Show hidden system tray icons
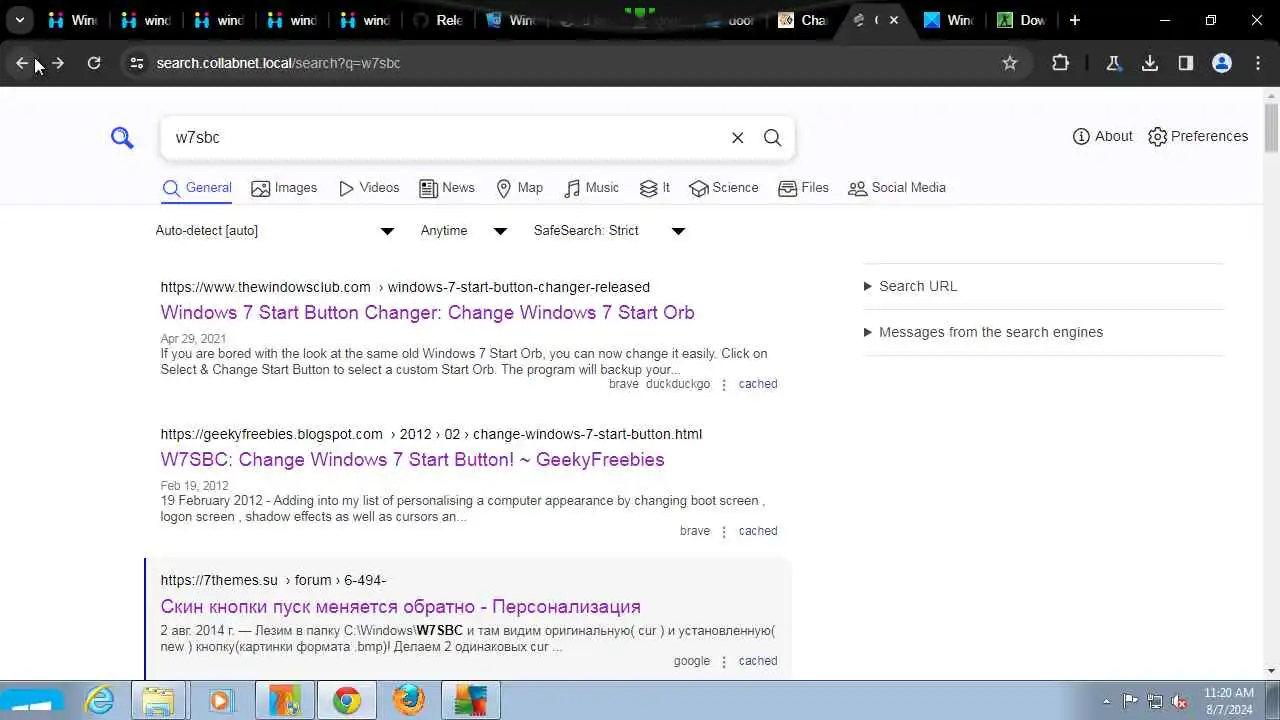Image resolution: width=1280 pixels, height=720 pixels. click(x=1106, y=701)
